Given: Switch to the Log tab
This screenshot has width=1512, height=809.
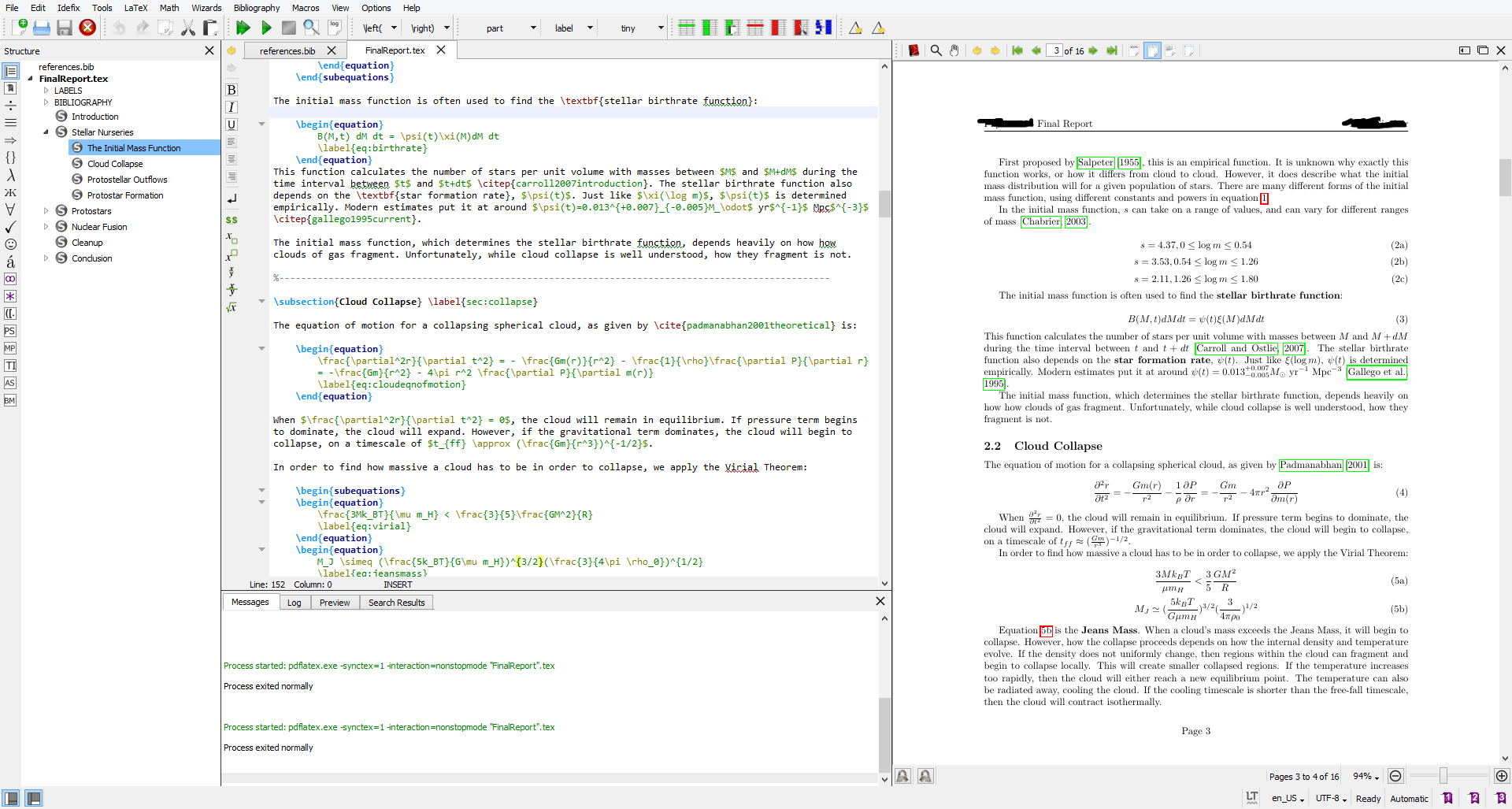Looking at the screenshot, I should tap(295, 603).
